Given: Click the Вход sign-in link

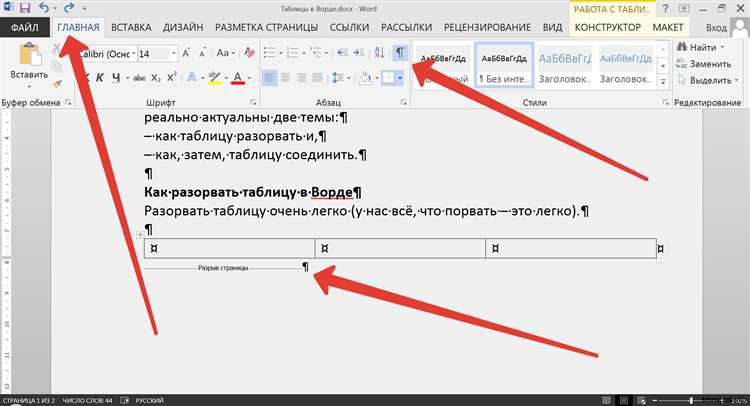Looking at the screenshot, I should tap(716, 28).
